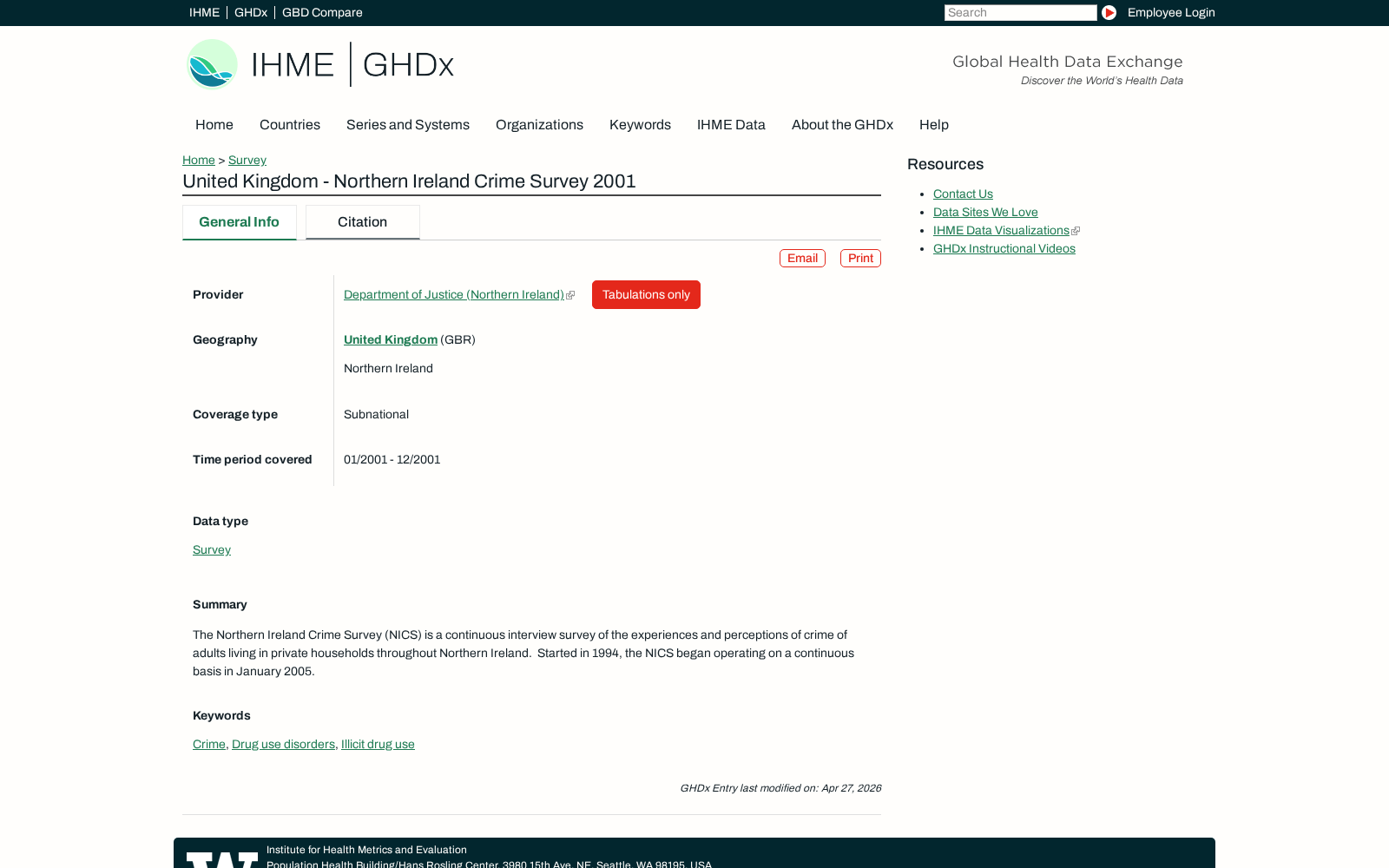The width and height of the screenshot is (1389, 868).
Task: Go to Home in main navigation
Action: (214, 125)
